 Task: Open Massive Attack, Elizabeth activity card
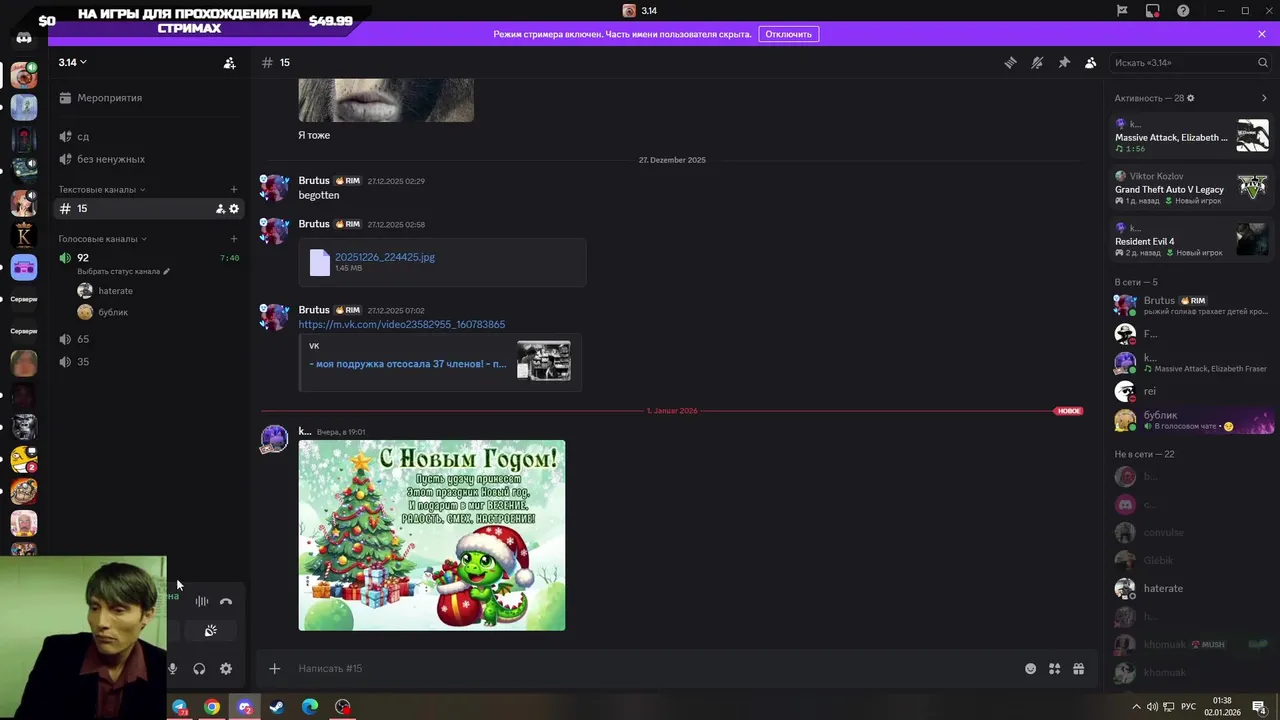(x=1191, y=136)
